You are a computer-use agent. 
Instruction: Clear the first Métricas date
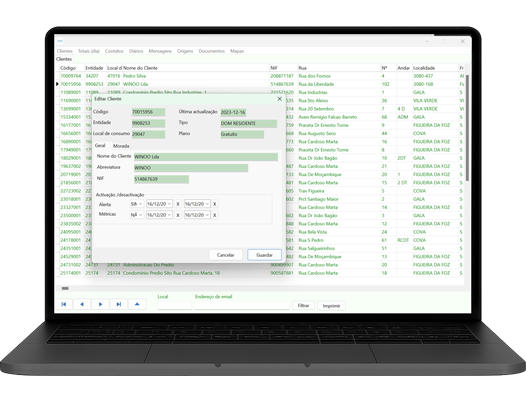point(178,215)
